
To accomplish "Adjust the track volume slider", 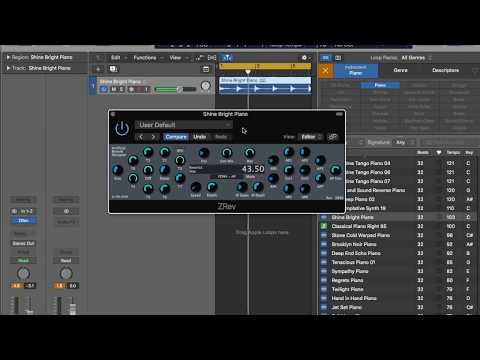I will coord(175,89).
